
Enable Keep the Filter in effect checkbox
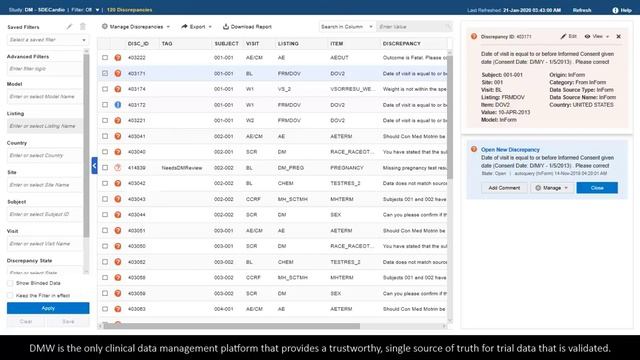pyautogui.click(x=10, y=295)
